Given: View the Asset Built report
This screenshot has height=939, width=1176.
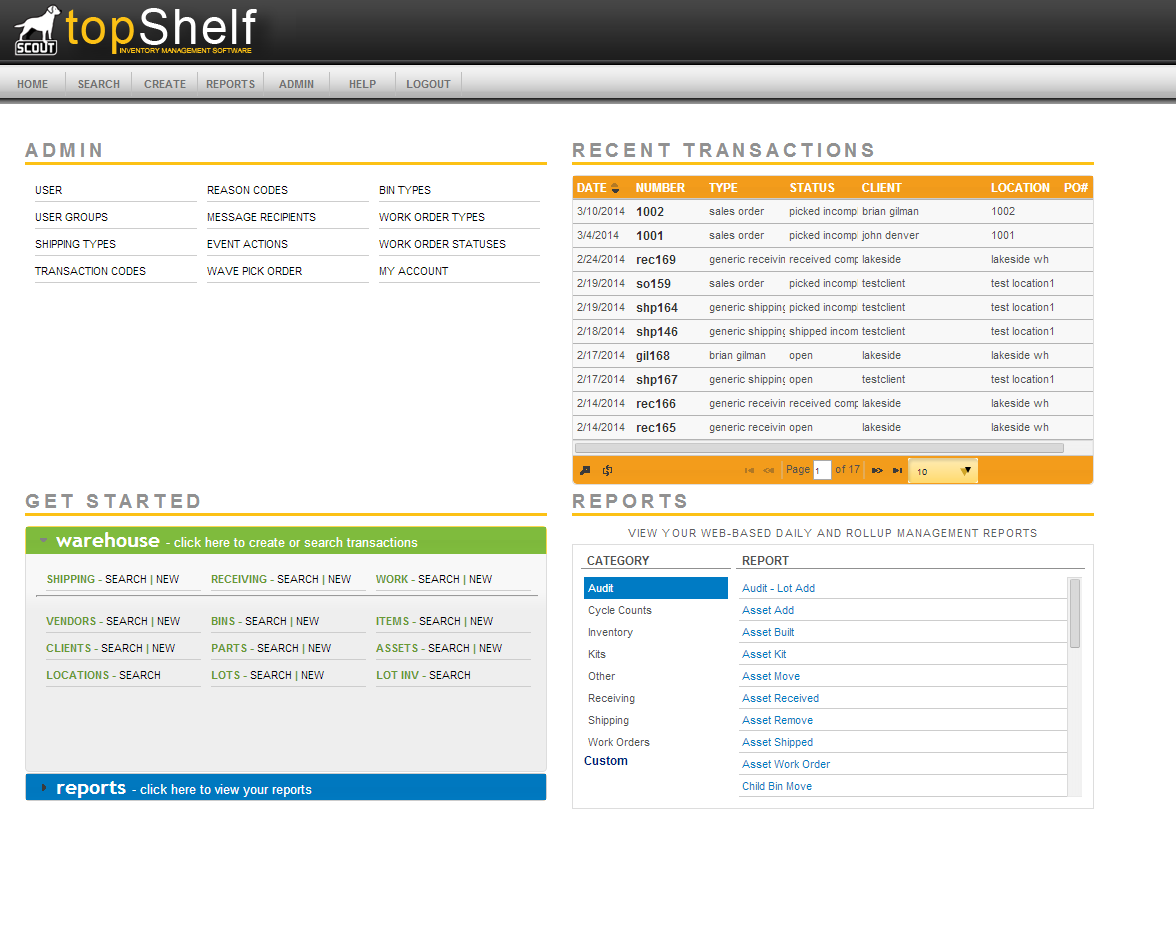Looking at the screenshot, I should [767, 632].
